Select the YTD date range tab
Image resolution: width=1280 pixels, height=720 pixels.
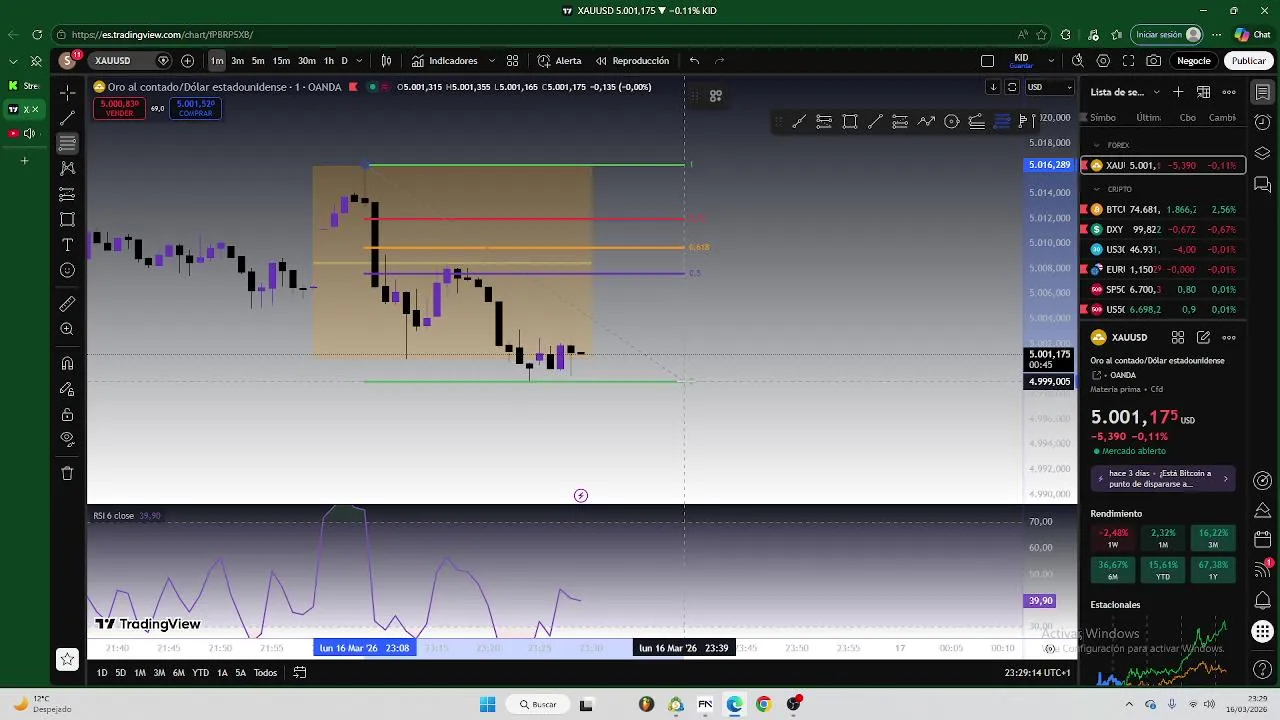[x=200, y=673]
